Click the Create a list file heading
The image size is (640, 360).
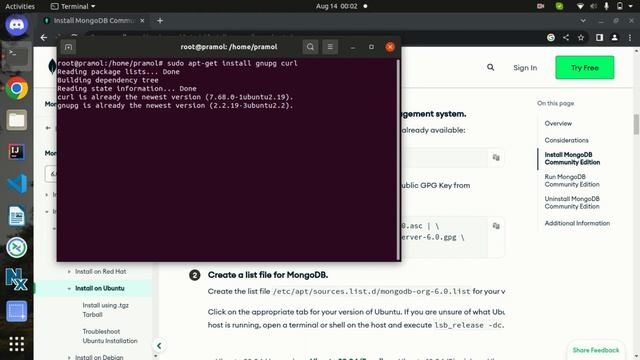pos(268,275)
